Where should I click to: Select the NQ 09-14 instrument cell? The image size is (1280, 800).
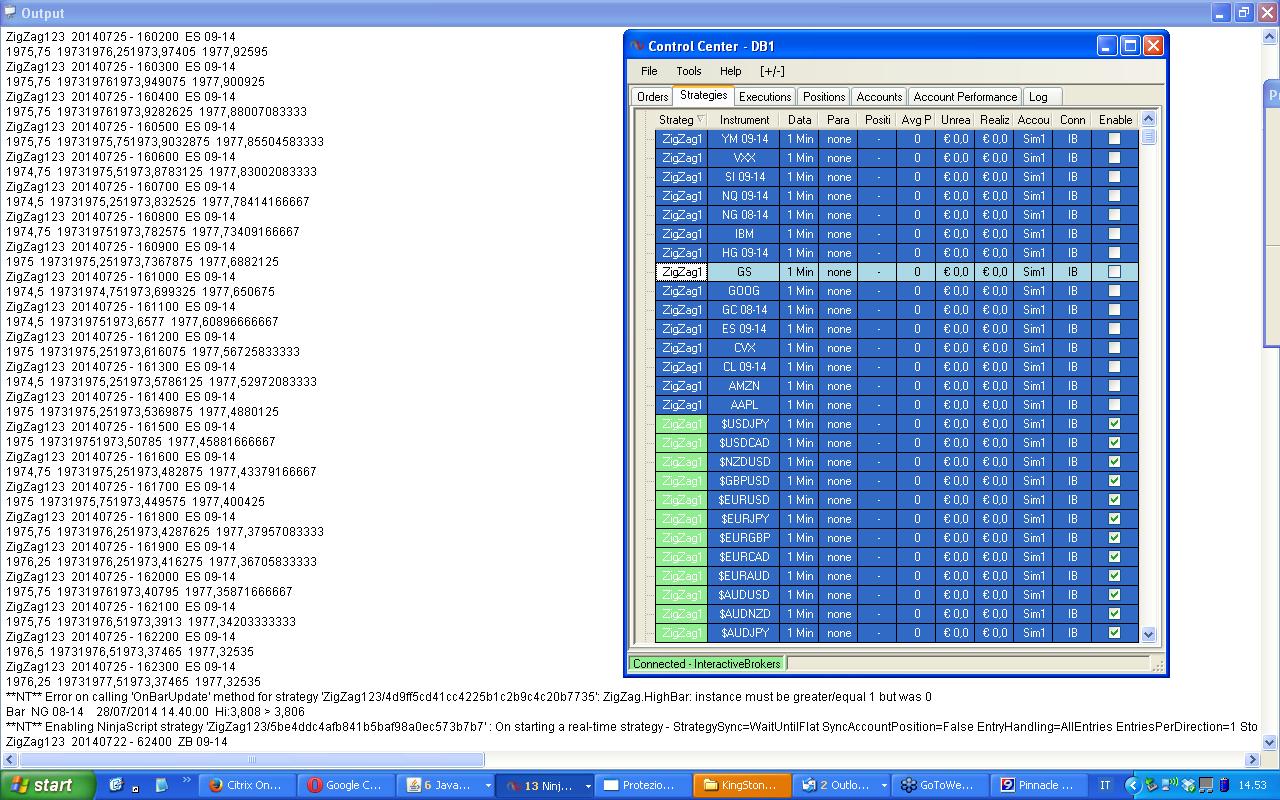coord(744,196)
